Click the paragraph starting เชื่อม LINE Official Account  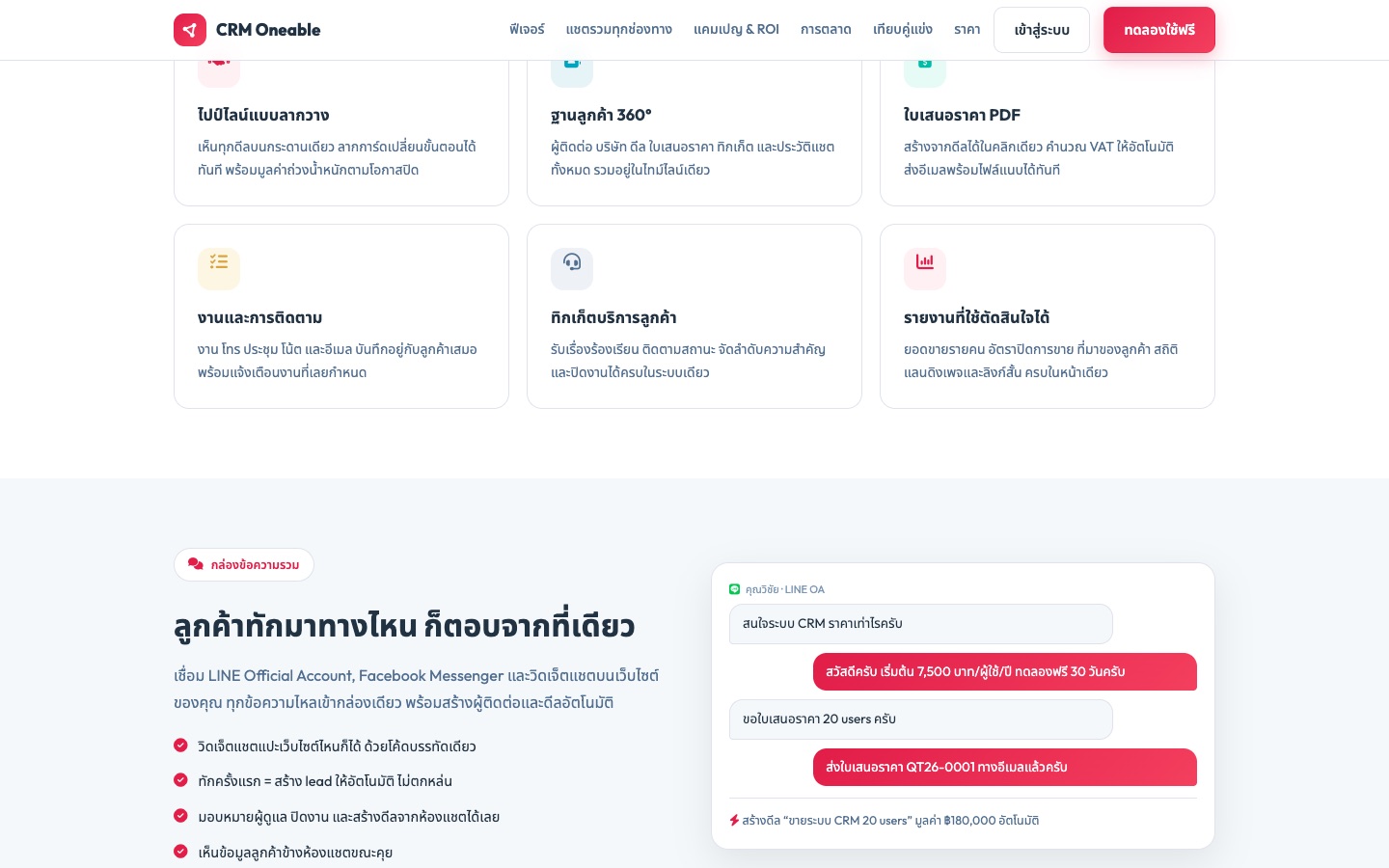coord(417,689)
